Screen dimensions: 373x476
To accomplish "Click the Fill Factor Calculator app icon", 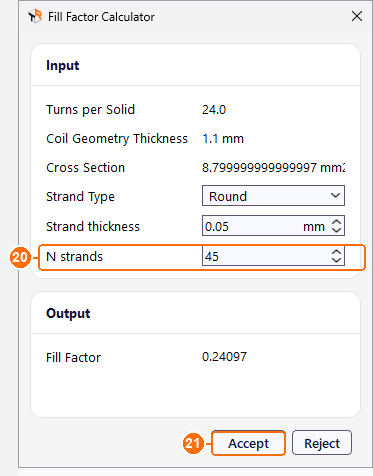I will click(35, 16).
